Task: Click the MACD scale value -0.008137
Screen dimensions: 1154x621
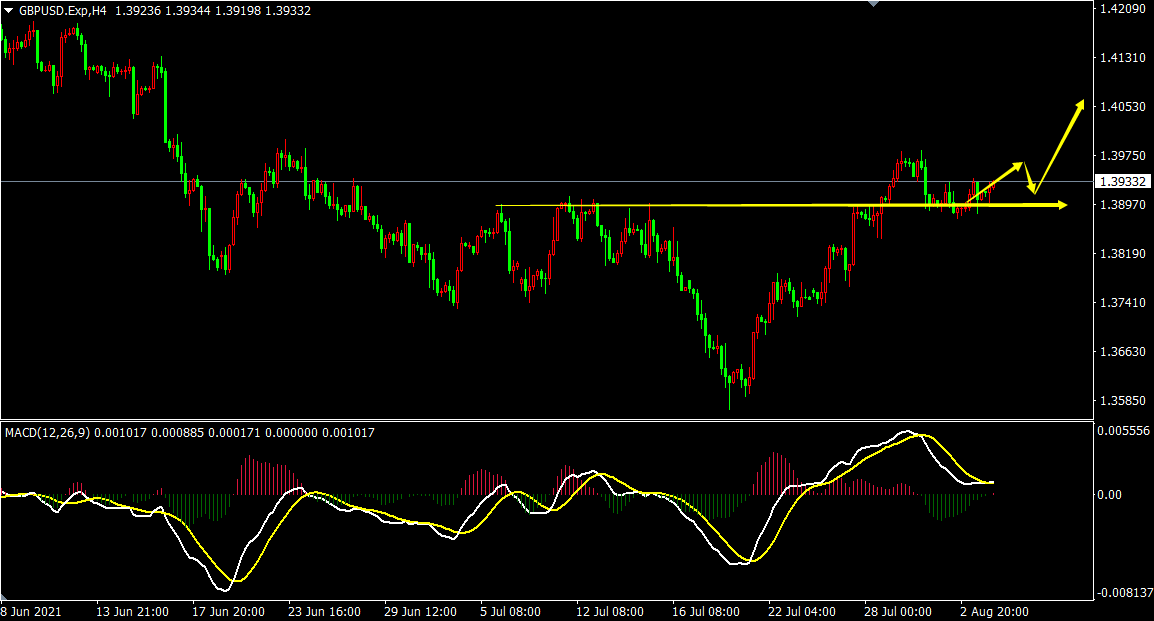Action: [1123, 592]
